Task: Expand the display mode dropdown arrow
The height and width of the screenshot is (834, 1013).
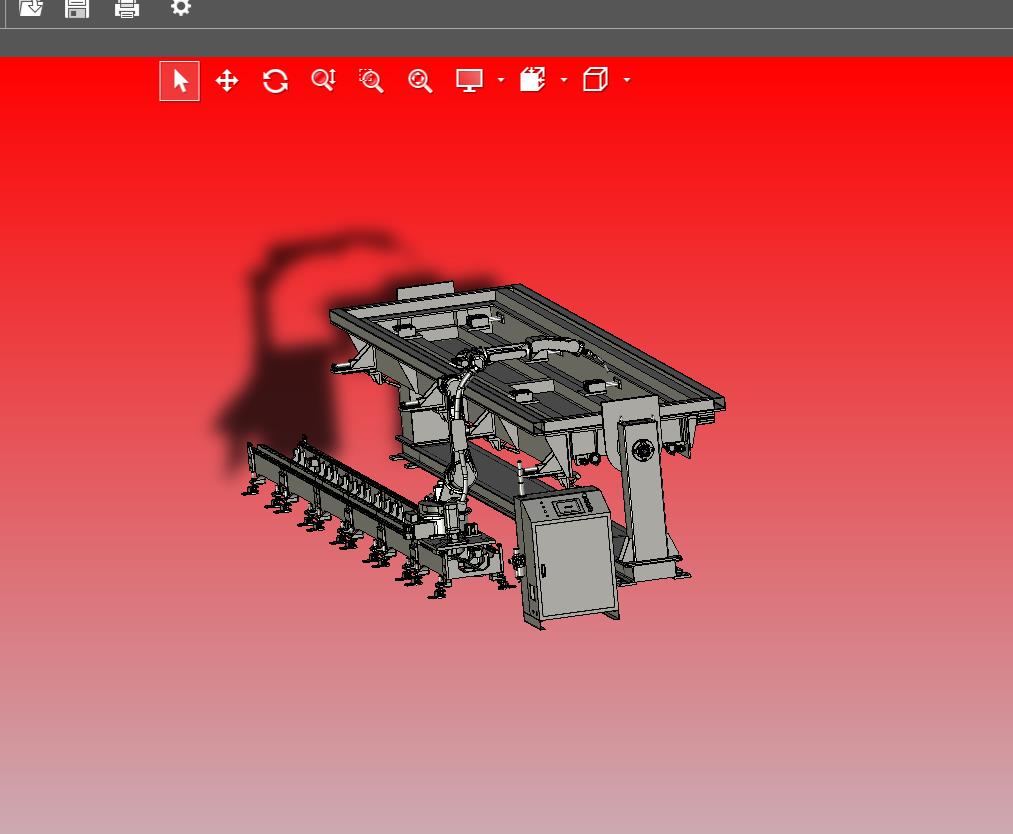Action: point(501,80)
